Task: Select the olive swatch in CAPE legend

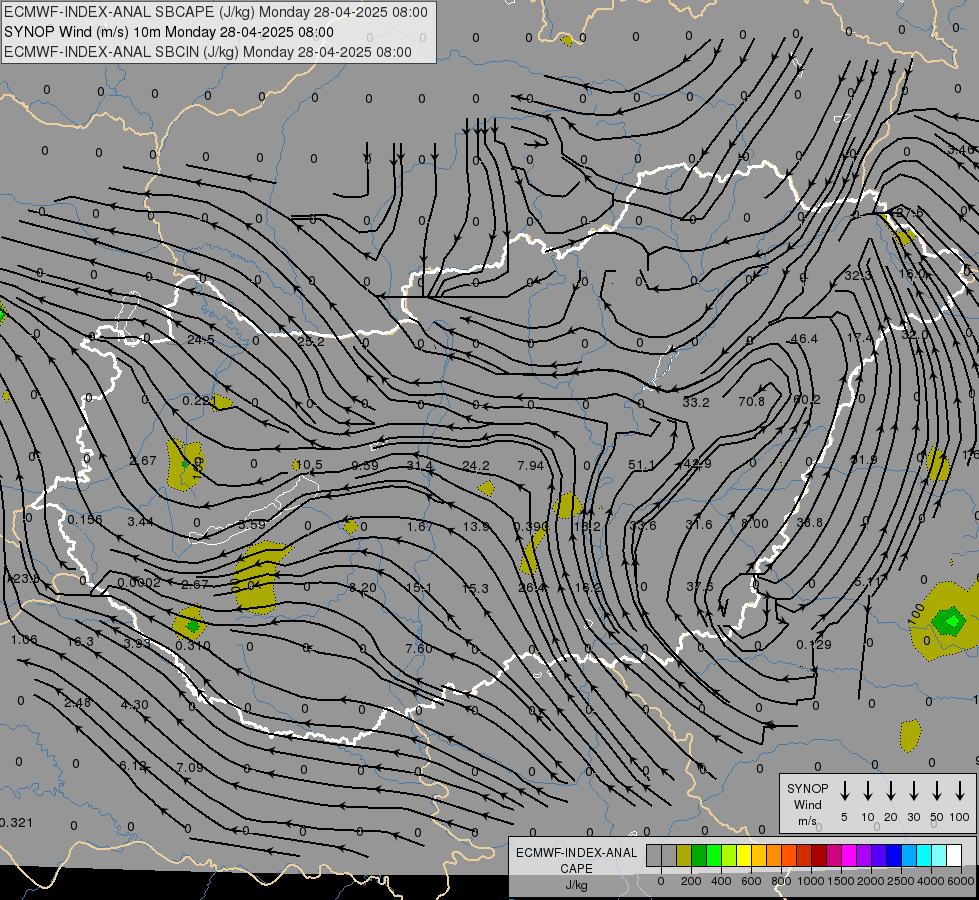Action: [x=684, y=856]
